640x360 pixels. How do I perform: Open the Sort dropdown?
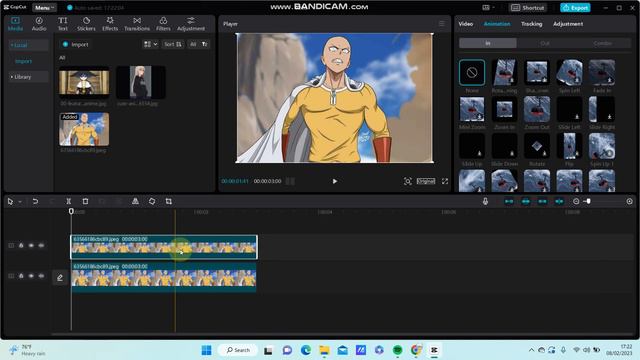tap(173, 44)
